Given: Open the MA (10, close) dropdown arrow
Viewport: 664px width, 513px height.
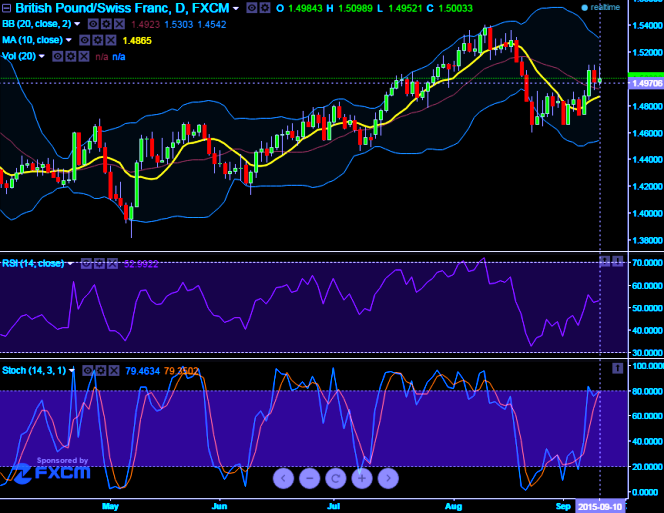Looking at the screenshot, I should pos(69,40).
